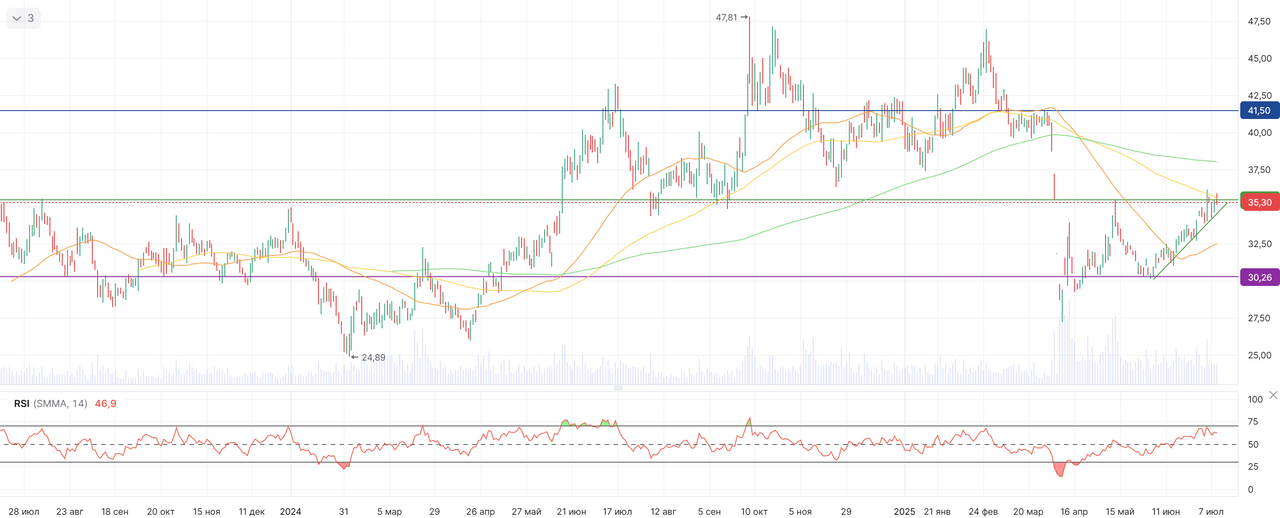The image size is (1280, 518).
Task: Click the 2024 label on time axis
Action: pos(290,511)
